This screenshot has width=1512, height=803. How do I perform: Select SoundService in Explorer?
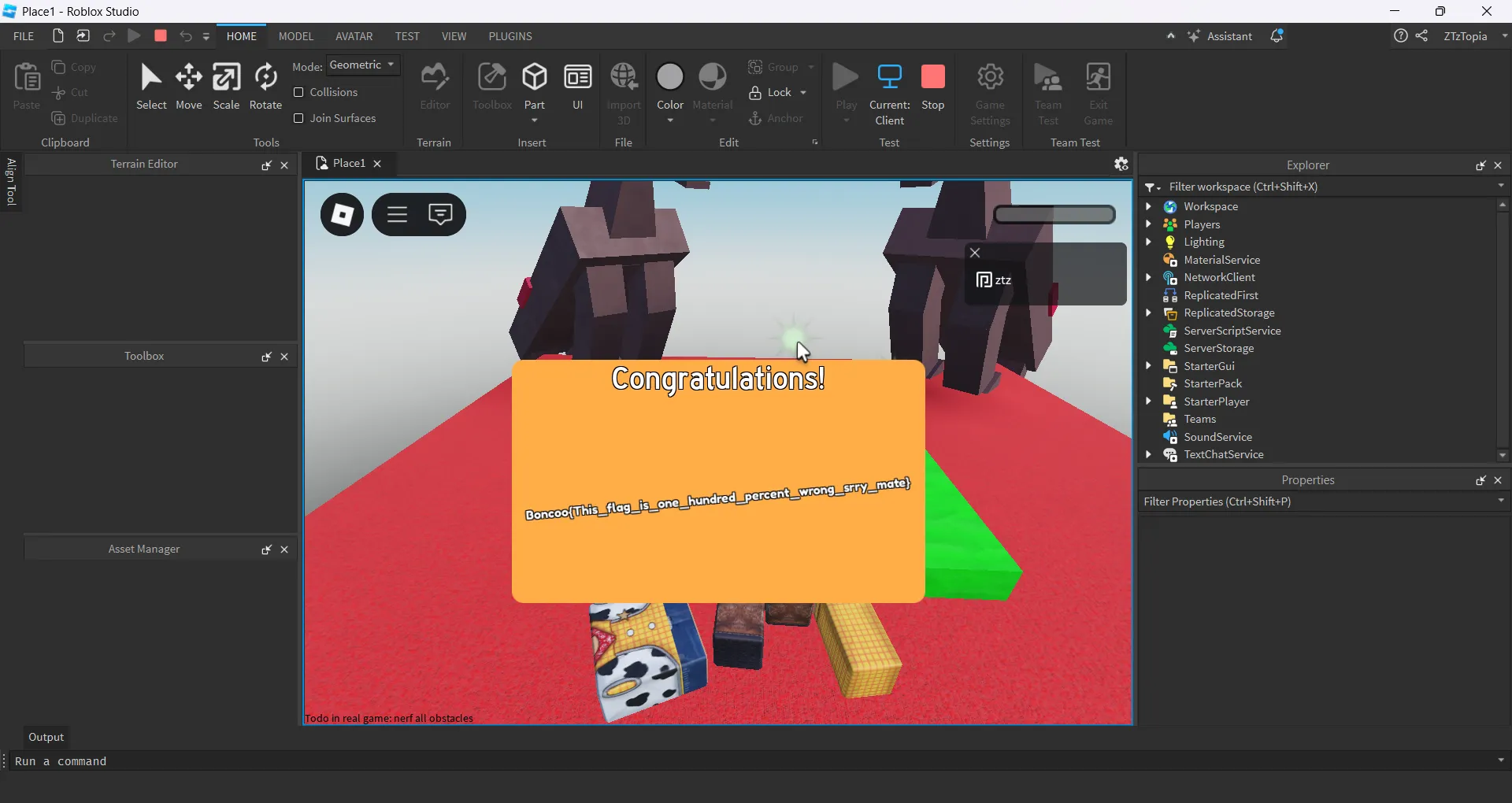(1217, 438)
